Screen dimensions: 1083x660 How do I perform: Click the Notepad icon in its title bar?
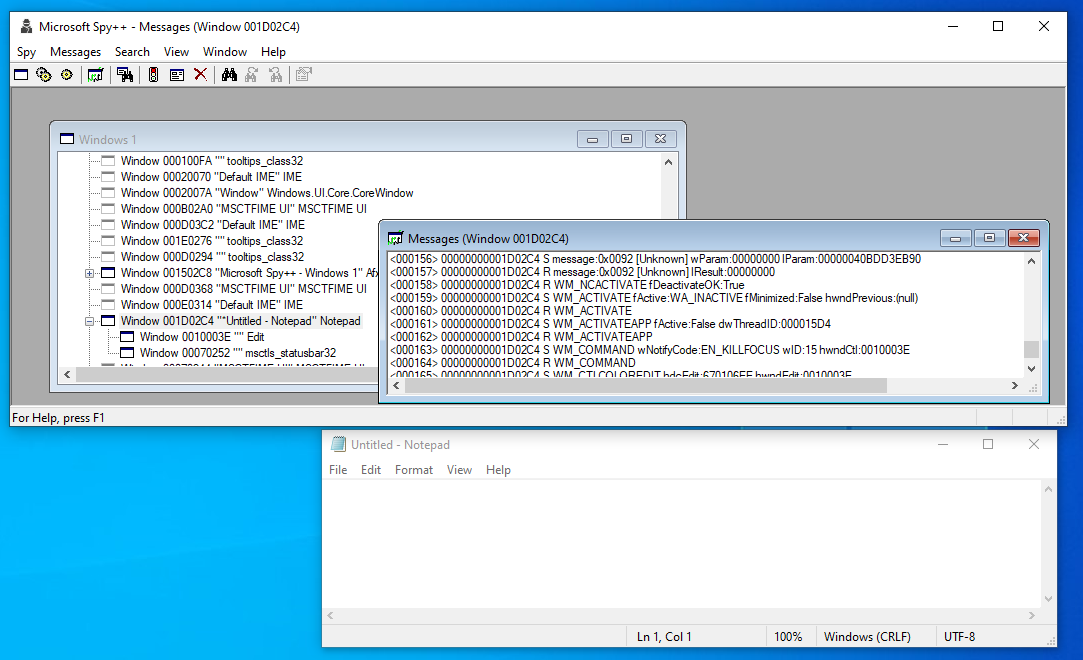pos(338,444)
